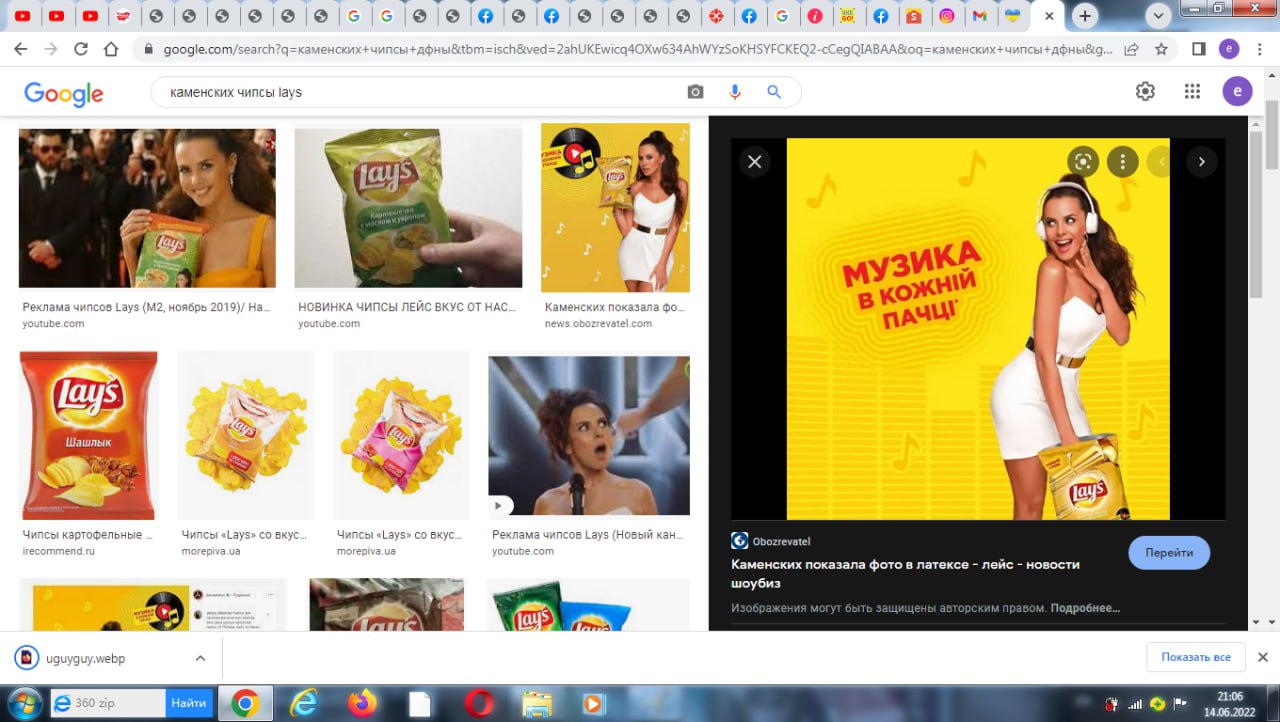Start search by image with camera icon
This screenshot has height=722, width=1280.
tap(695, 92)
